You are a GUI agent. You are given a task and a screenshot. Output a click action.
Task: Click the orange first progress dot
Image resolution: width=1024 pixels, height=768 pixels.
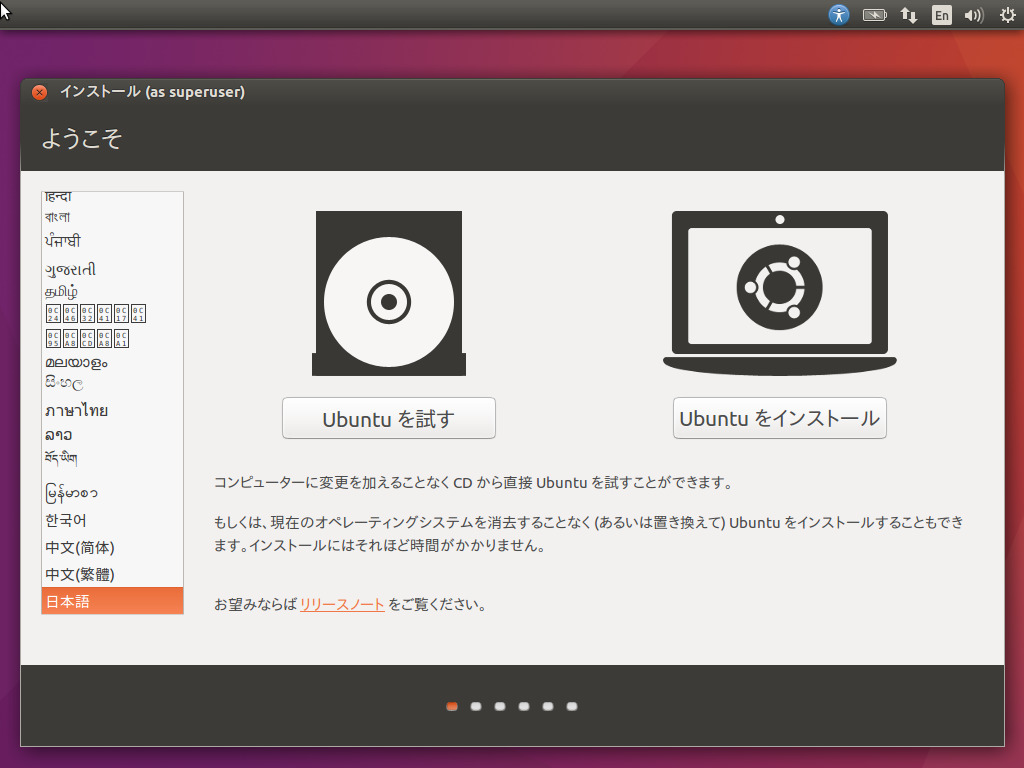452,706
